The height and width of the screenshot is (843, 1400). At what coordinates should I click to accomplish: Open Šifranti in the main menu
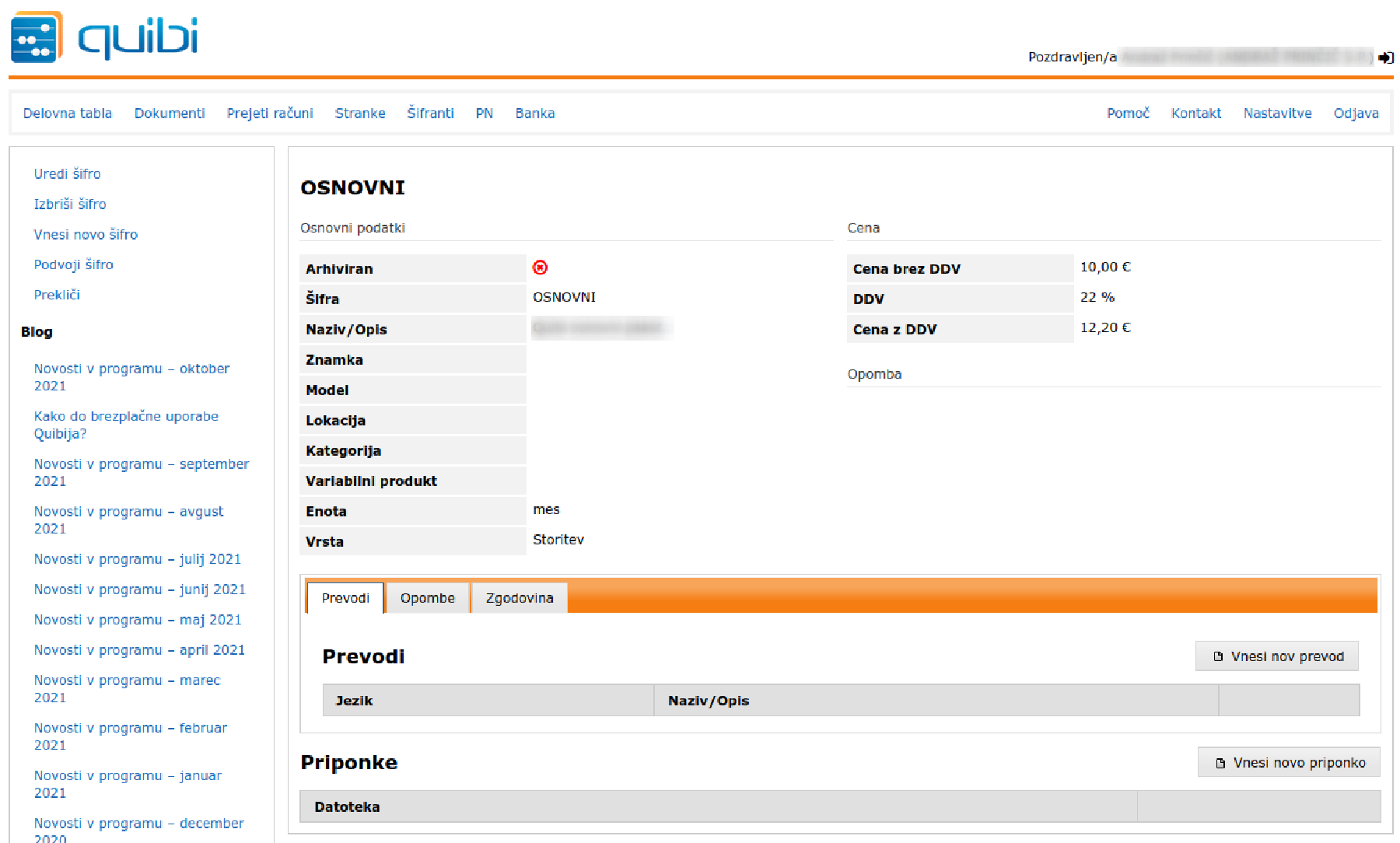(x=430, y=114)
